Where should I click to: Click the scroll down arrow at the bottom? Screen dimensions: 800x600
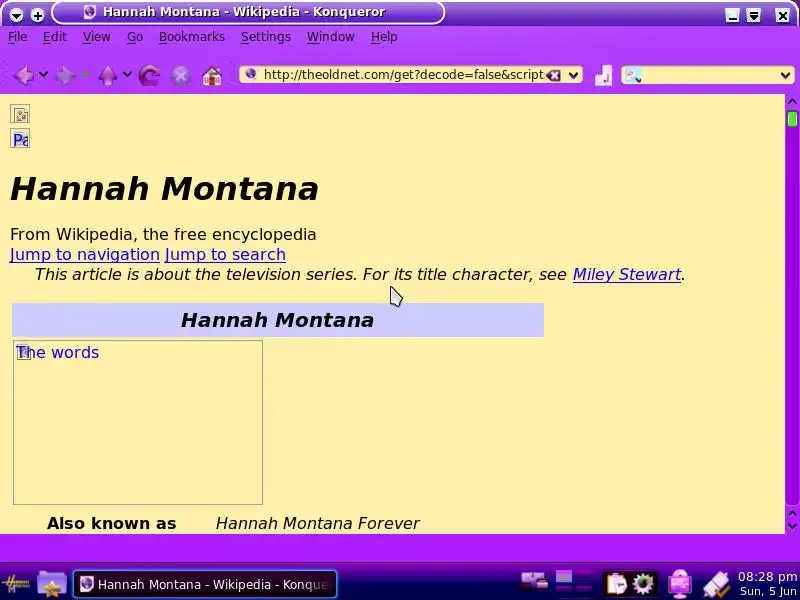click(x=792, y=526)
